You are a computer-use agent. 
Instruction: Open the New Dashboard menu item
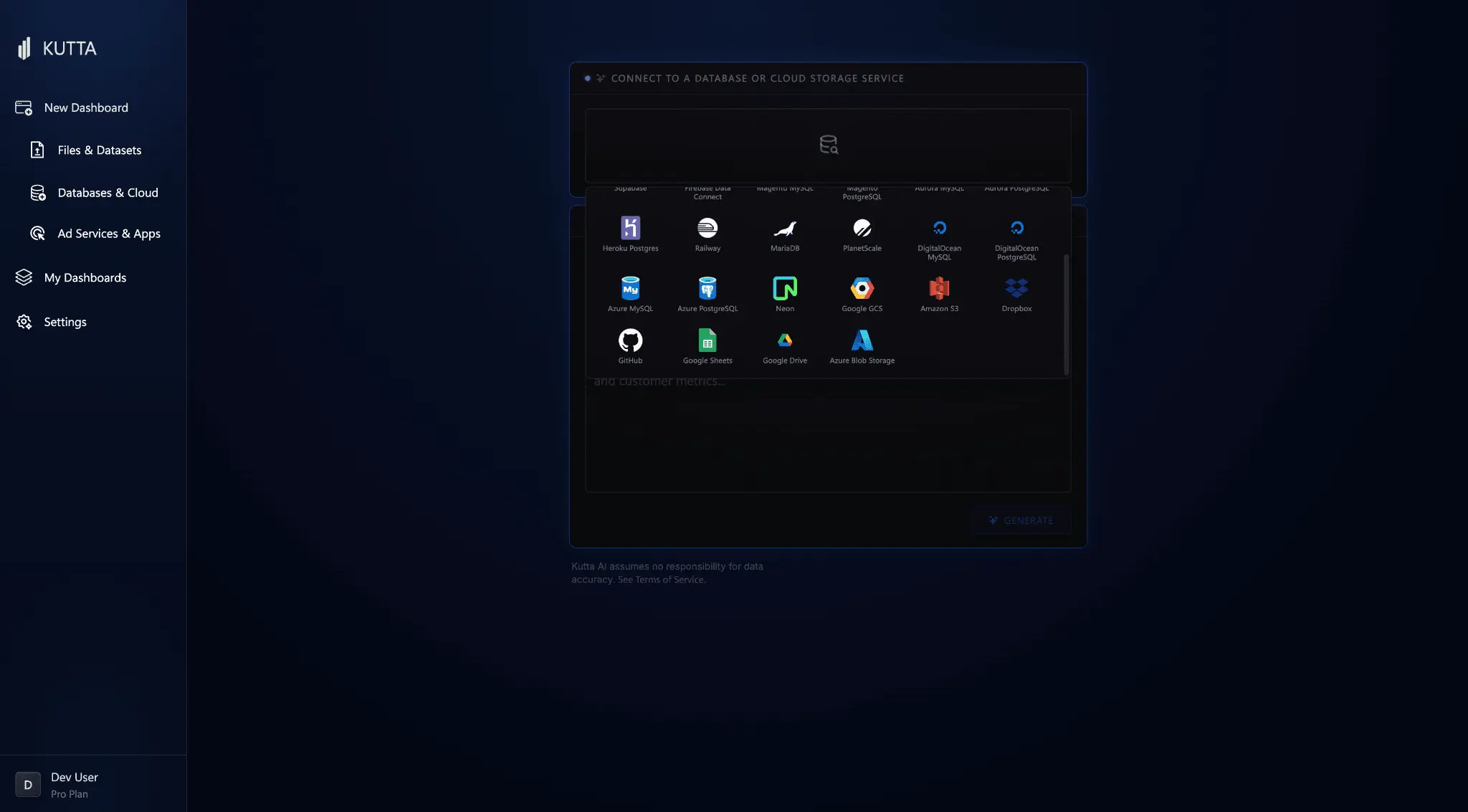[86, 108]
